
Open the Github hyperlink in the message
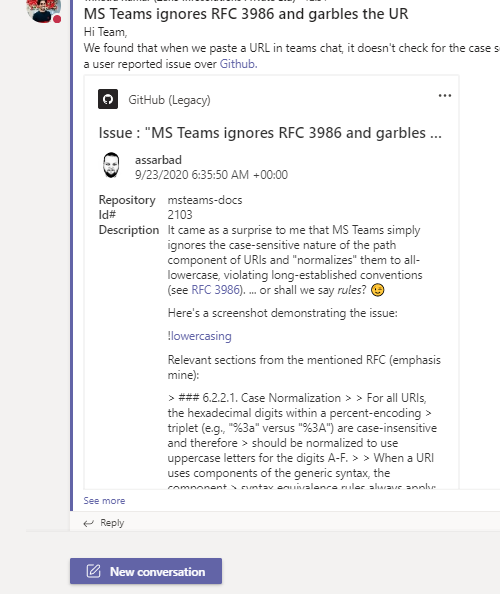pos(238,64)
